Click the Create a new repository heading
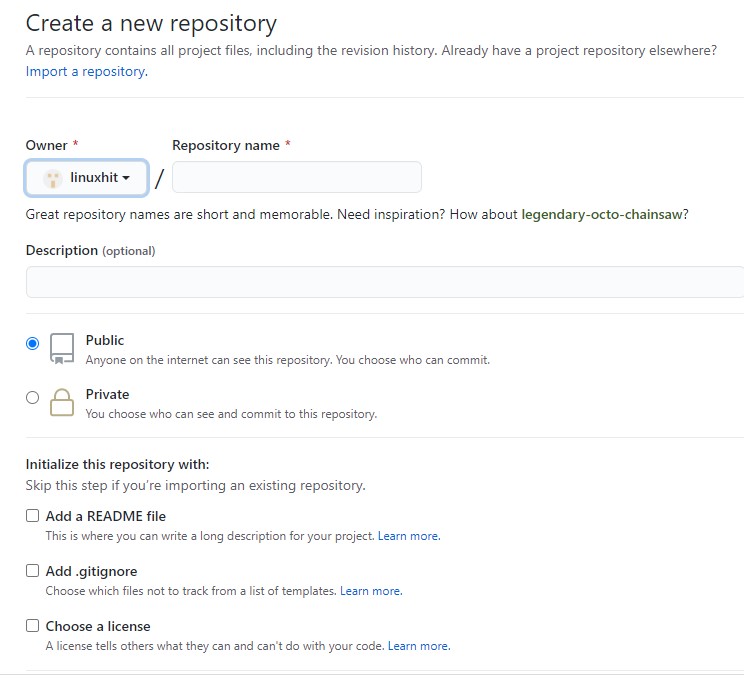The image size is (744, 679). 151,24
